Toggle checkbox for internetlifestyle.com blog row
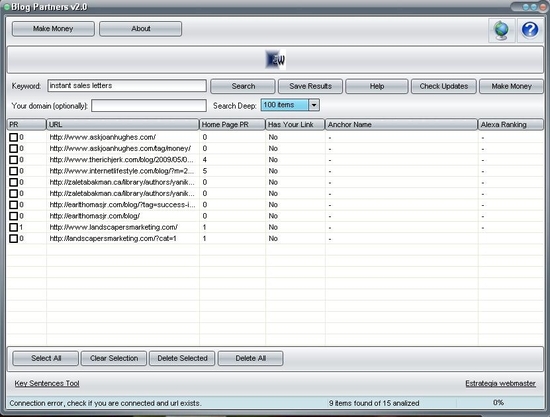The height and width of the screenshot is (417, 550). pyautogui.click(x=13, y=171)
